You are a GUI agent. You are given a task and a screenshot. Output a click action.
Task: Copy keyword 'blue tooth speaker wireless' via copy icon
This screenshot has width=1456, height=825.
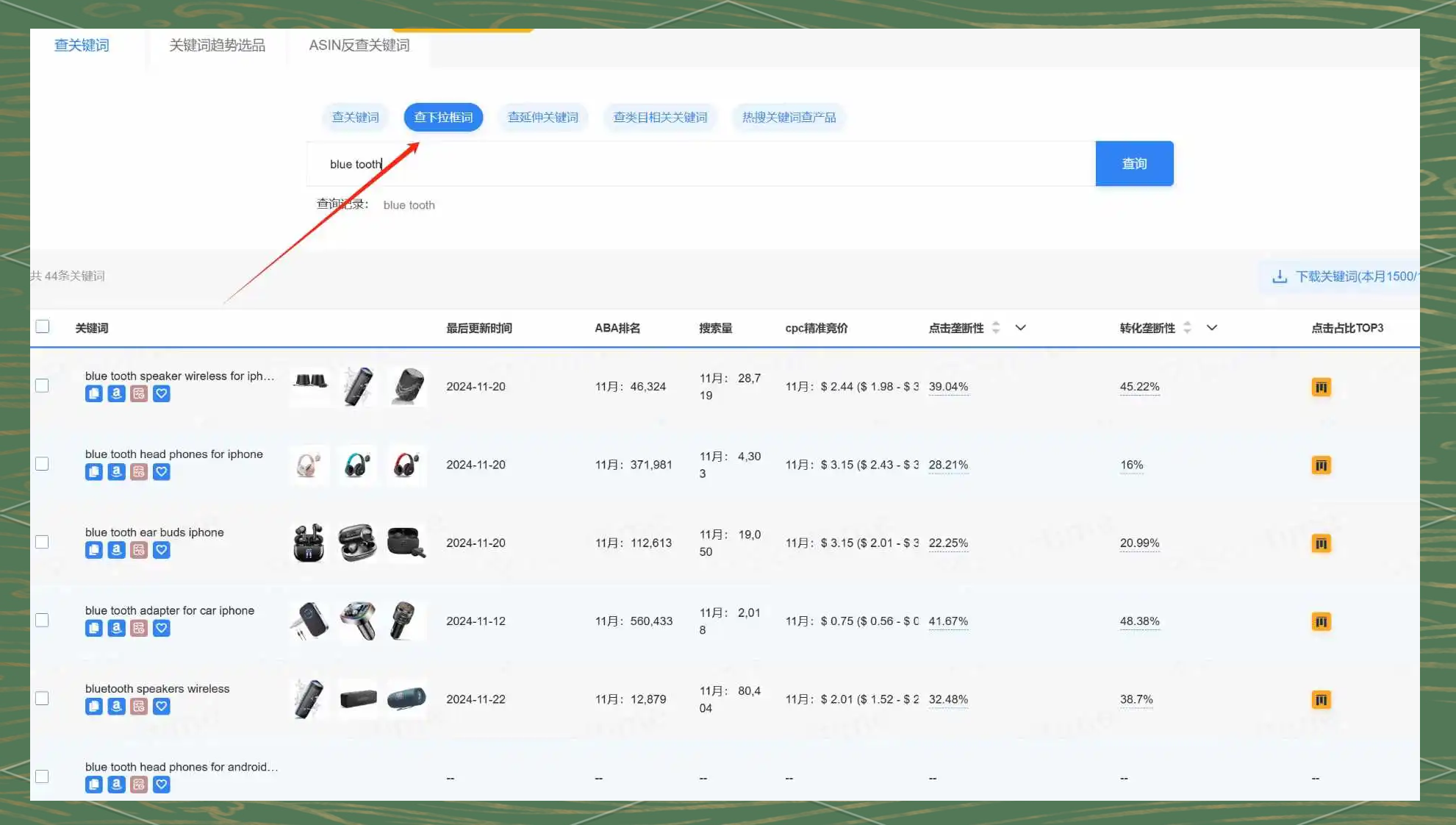click(x=93, y=393)
